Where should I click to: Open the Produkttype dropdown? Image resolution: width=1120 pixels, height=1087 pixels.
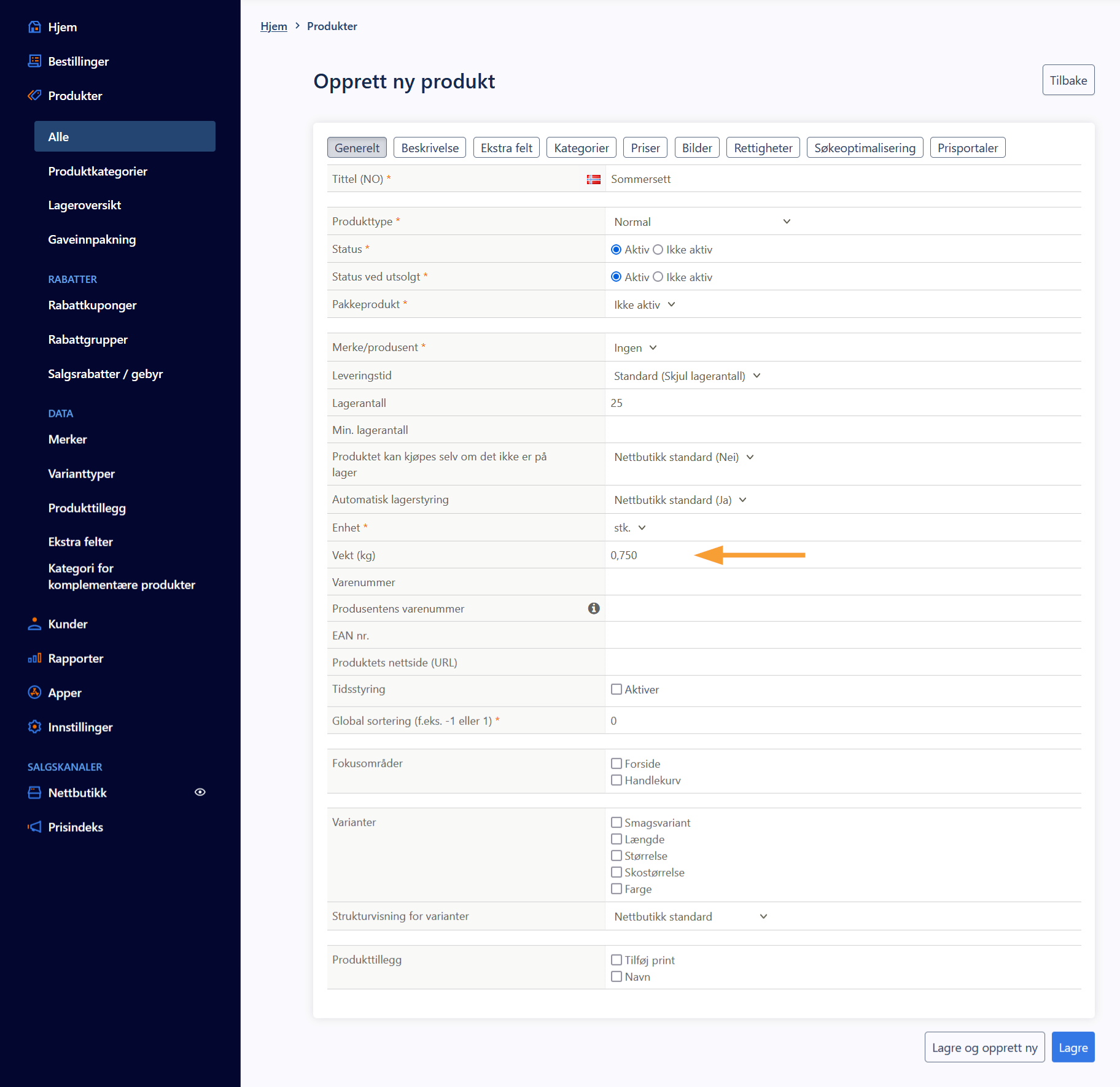click(x=702, y=222)
